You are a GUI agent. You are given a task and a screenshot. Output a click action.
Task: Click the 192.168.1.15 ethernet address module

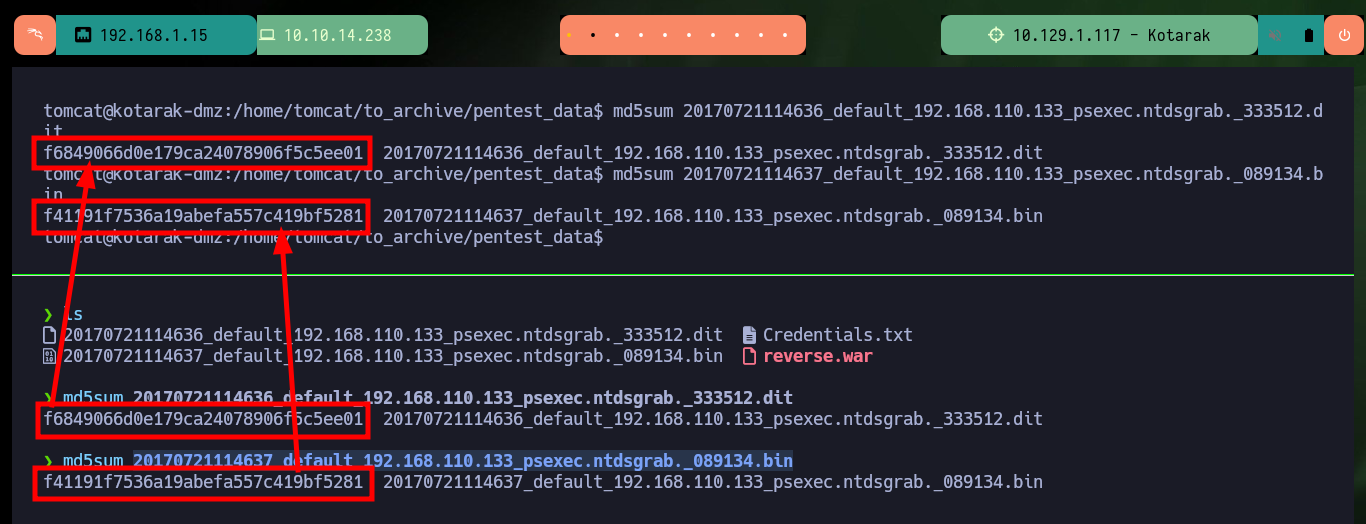click(156, 35)
